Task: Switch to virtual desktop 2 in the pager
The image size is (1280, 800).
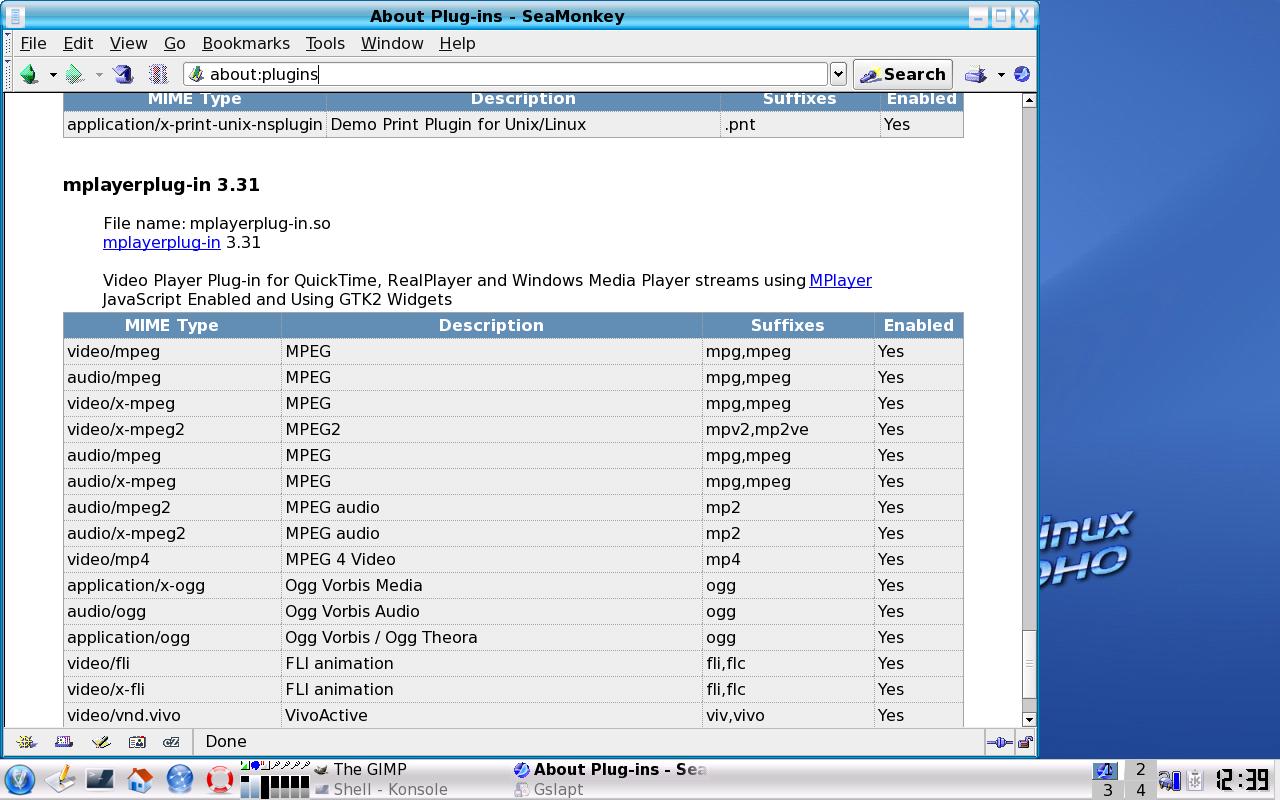Action: [1140, 769]
